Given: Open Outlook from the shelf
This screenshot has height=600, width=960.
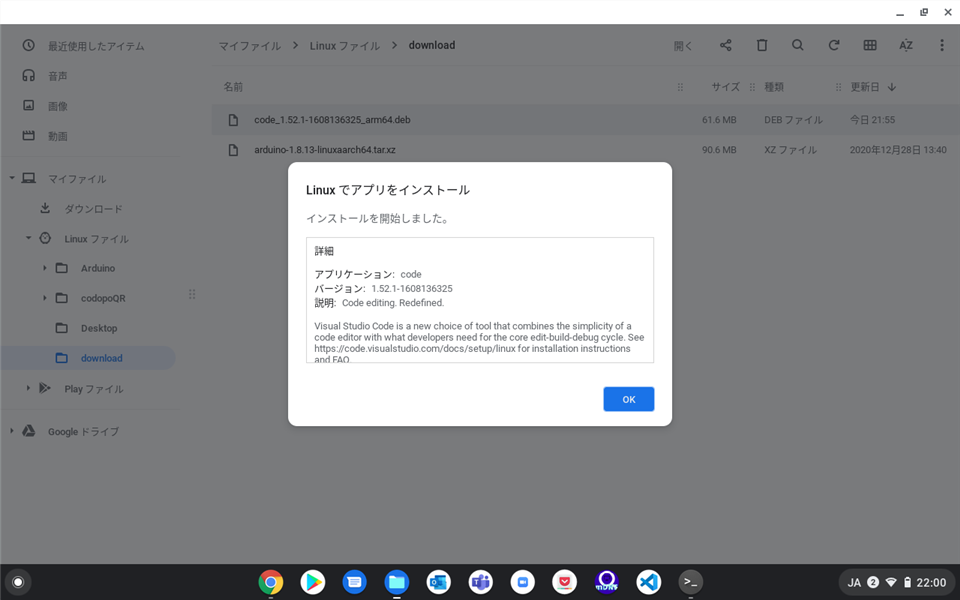Looking at the screenshot, I should [438, 582].
